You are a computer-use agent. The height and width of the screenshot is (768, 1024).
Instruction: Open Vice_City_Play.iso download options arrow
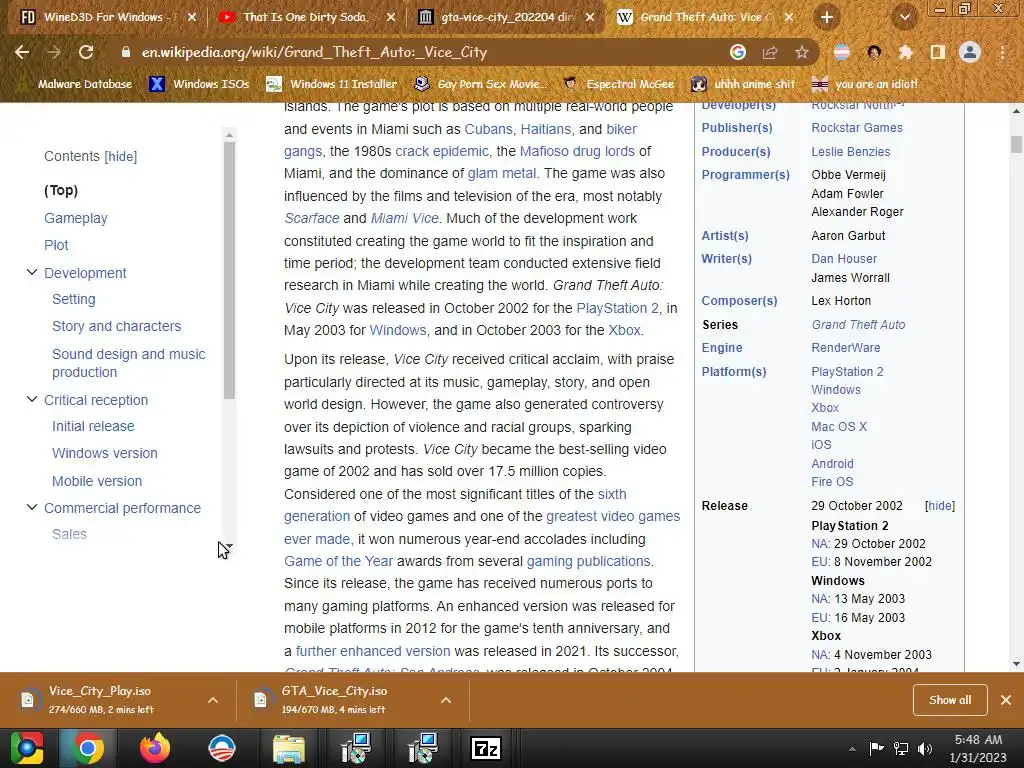click(213, 700)
